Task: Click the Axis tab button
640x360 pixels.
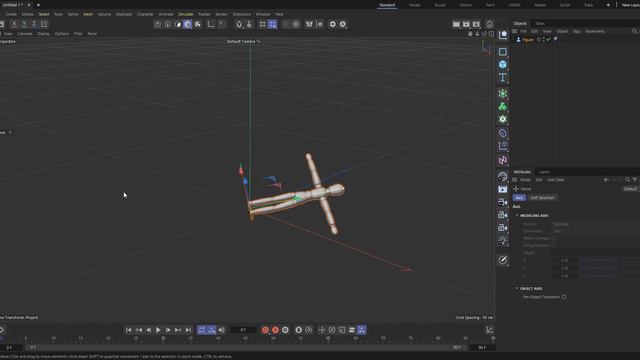Action: point(519,198)
